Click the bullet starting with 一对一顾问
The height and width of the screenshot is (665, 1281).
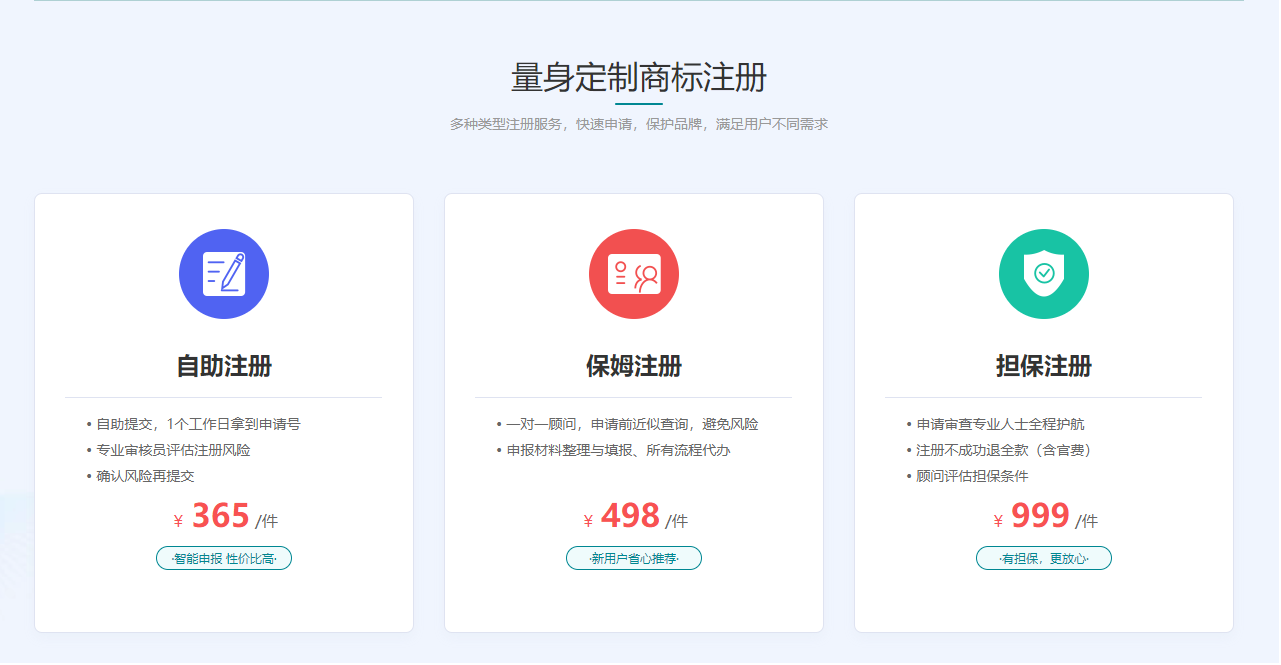[x=632, y=424]
